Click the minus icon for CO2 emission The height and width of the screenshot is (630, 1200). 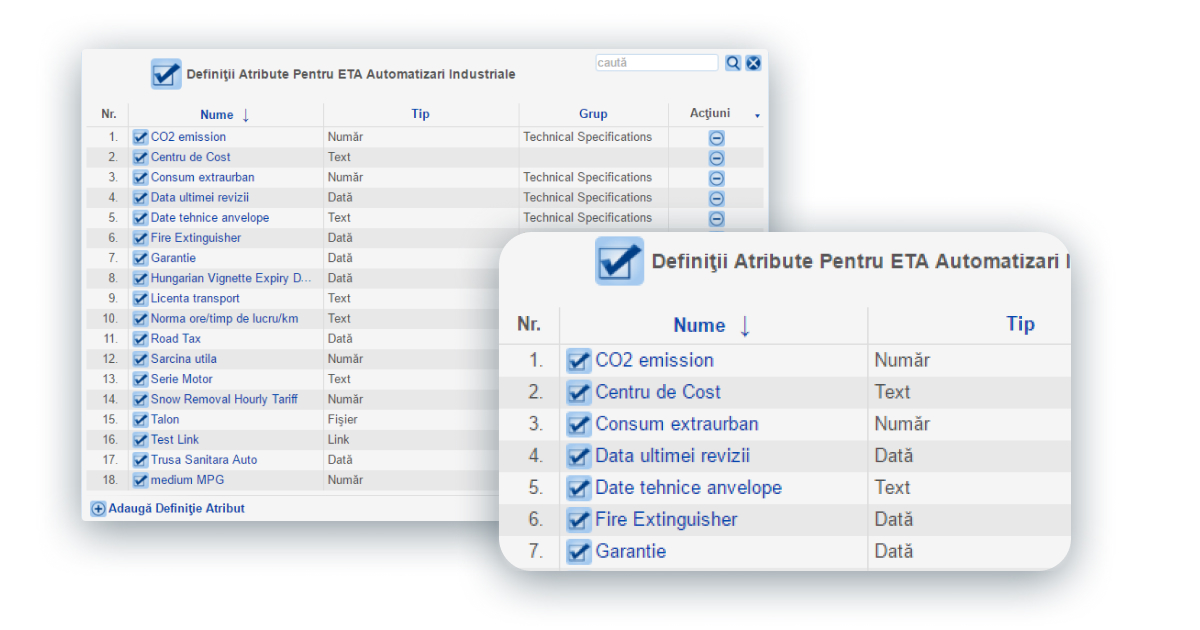(716, 138)
